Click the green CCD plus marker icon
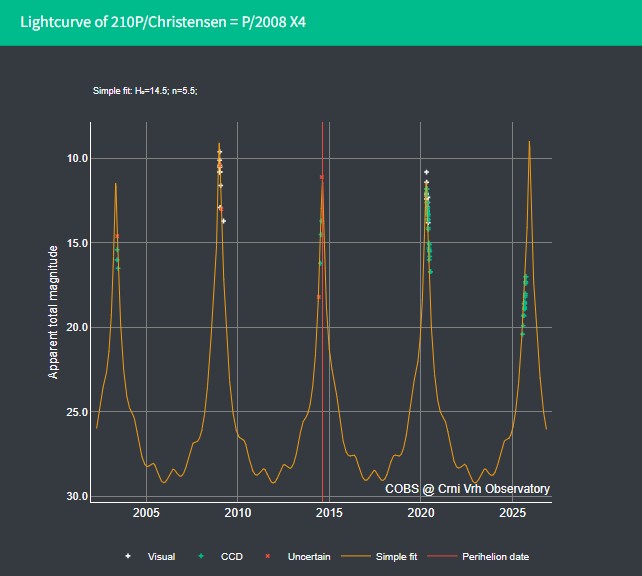The width and height of the screenshot is (642, 576). pyautogui.click(x=201, y=556)
